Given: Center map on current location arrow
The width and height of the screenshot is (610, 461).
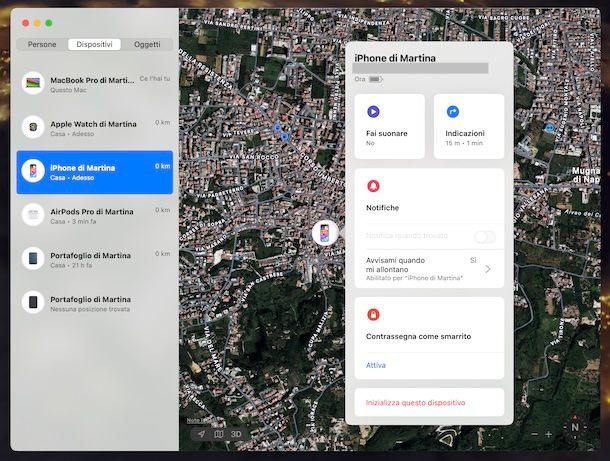Looking at the screenshot, I should (x=201, y=434).
